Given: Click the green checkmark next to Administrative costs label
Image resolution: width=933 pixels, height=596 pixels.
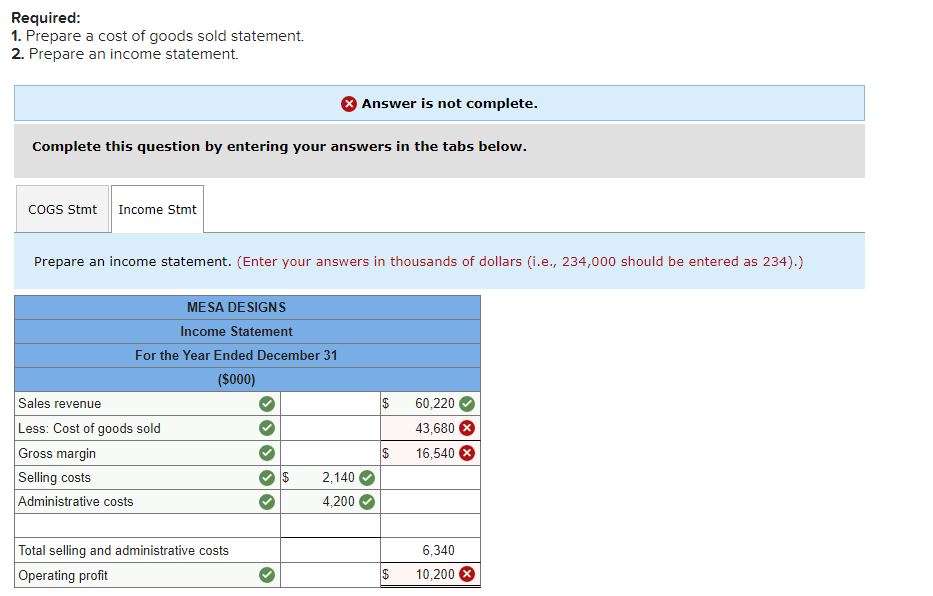Looking at the screenshot, I should pyautogui.click(x=267, y=502).
